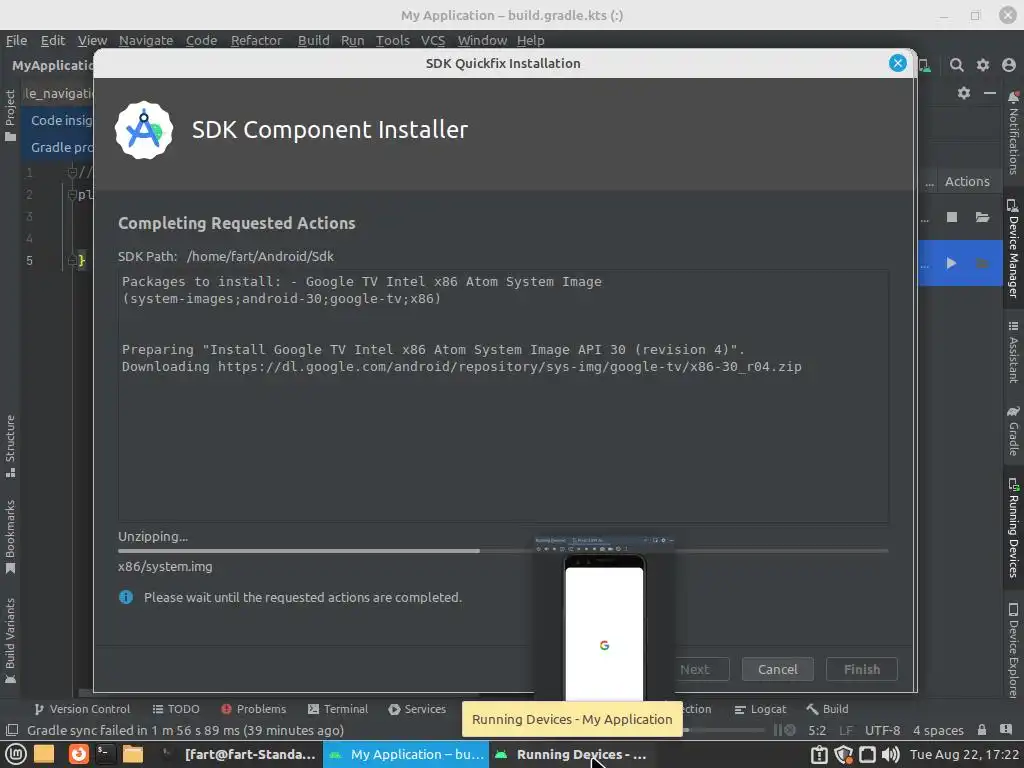Open device folder icon next to stop button

click(x=982, y=217)
